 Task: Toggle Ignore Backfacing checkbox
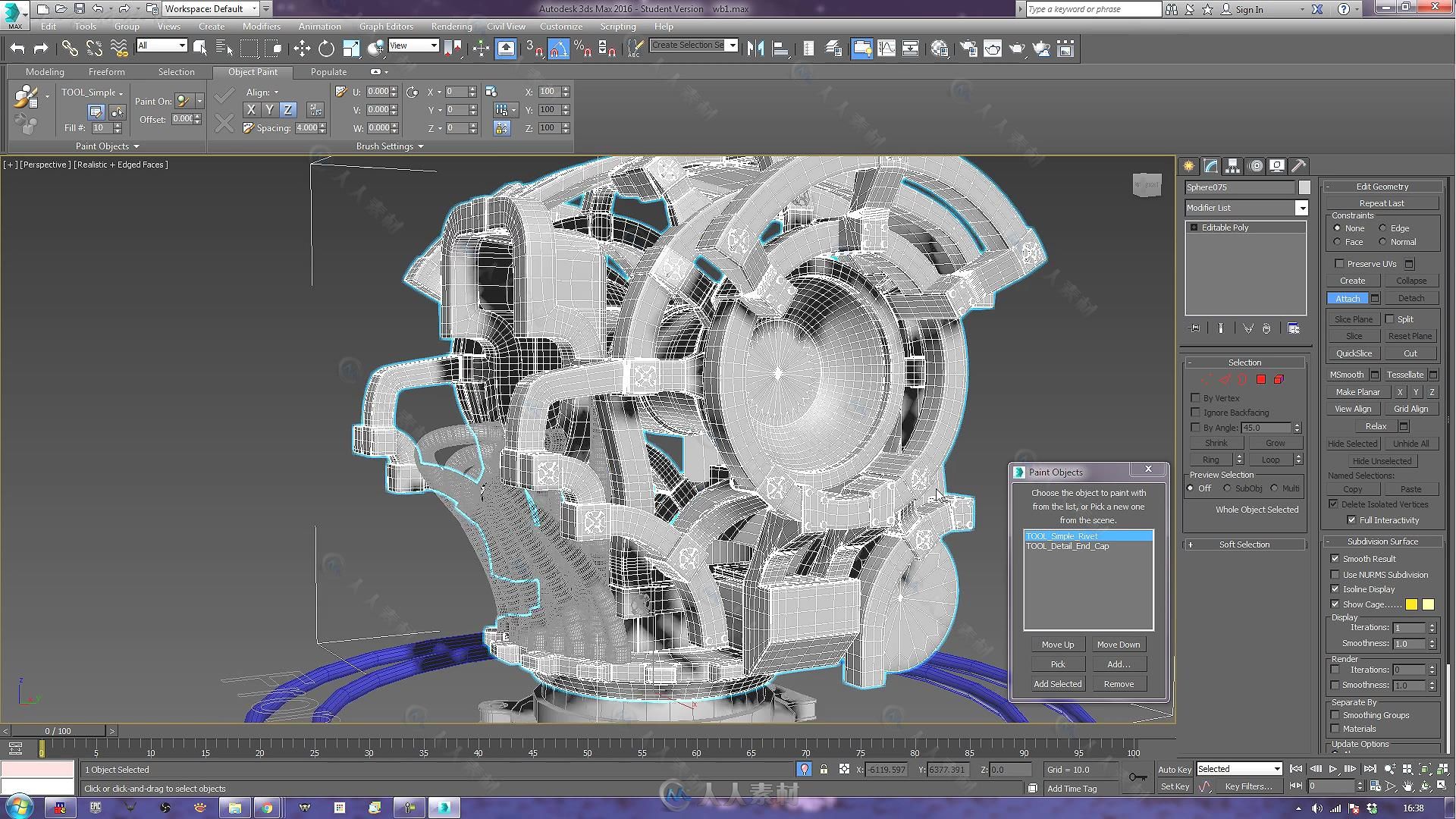(x=1195, y=412)
